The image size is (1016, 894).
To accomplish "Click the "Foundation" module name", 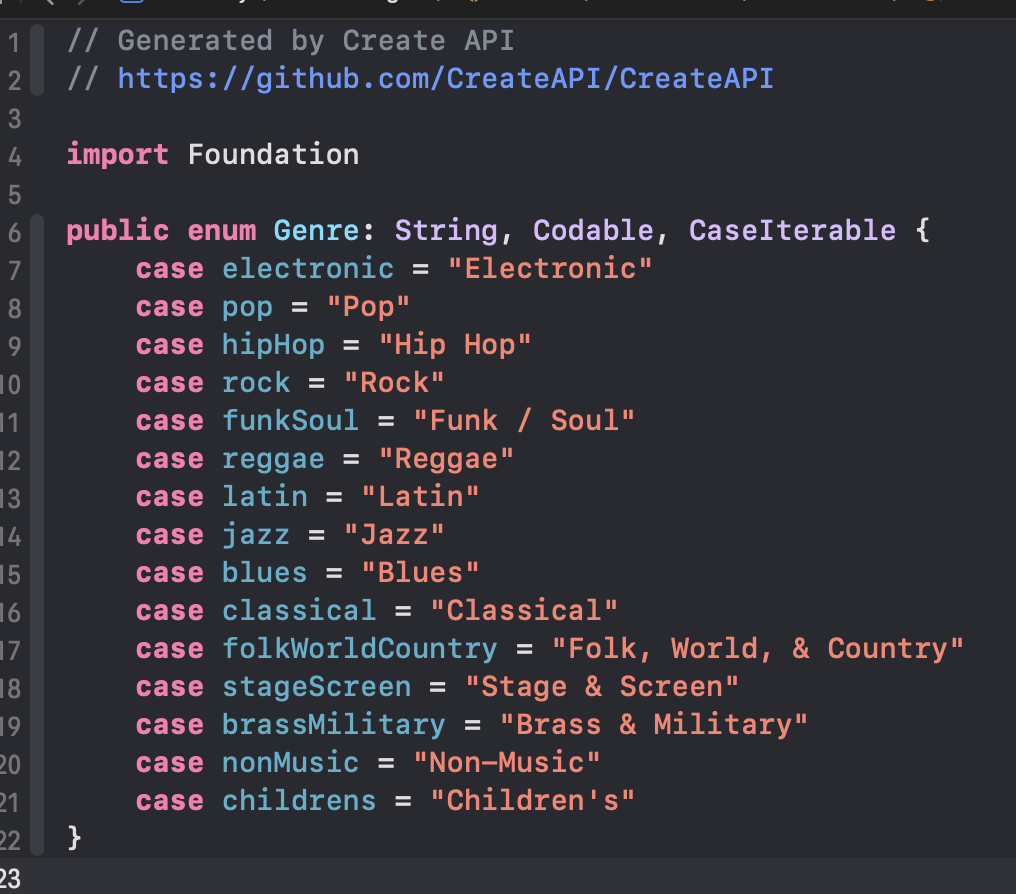I will click(273, 155).
